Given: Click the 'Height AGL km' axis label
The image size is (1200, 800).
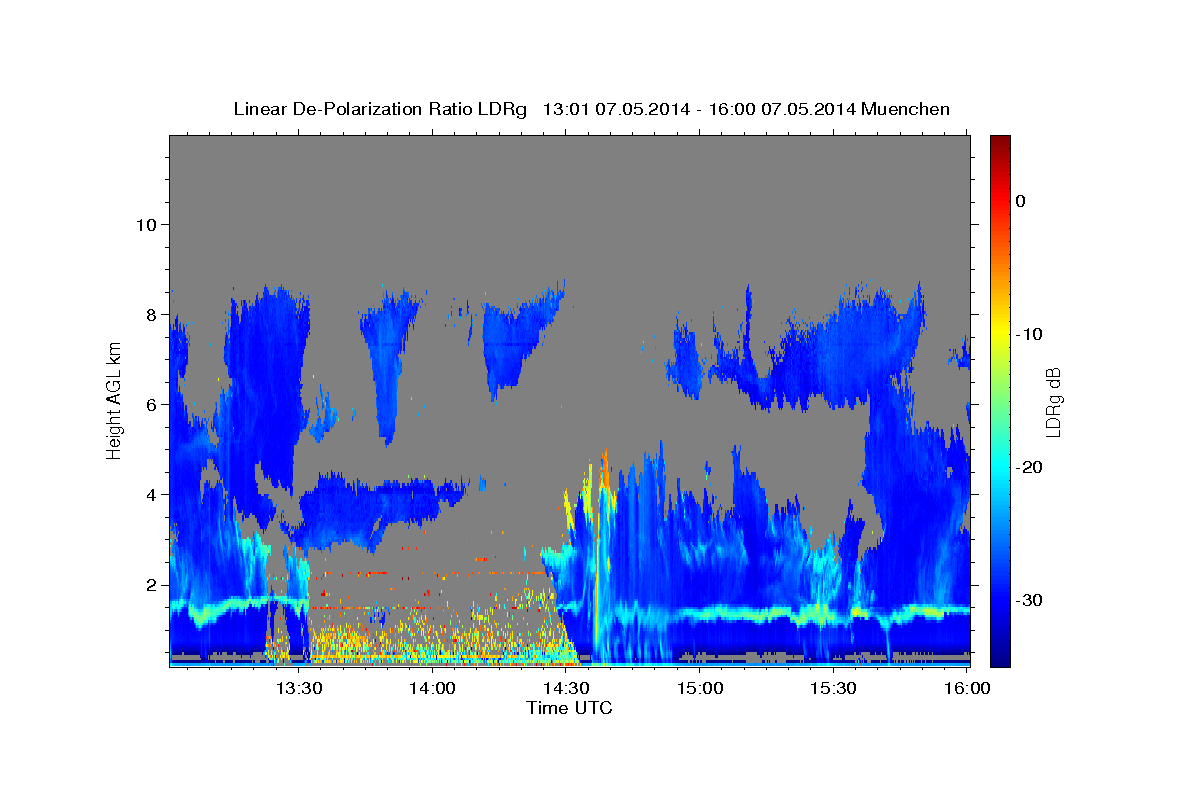Looking at the screenshot, I should coord(114,401).
